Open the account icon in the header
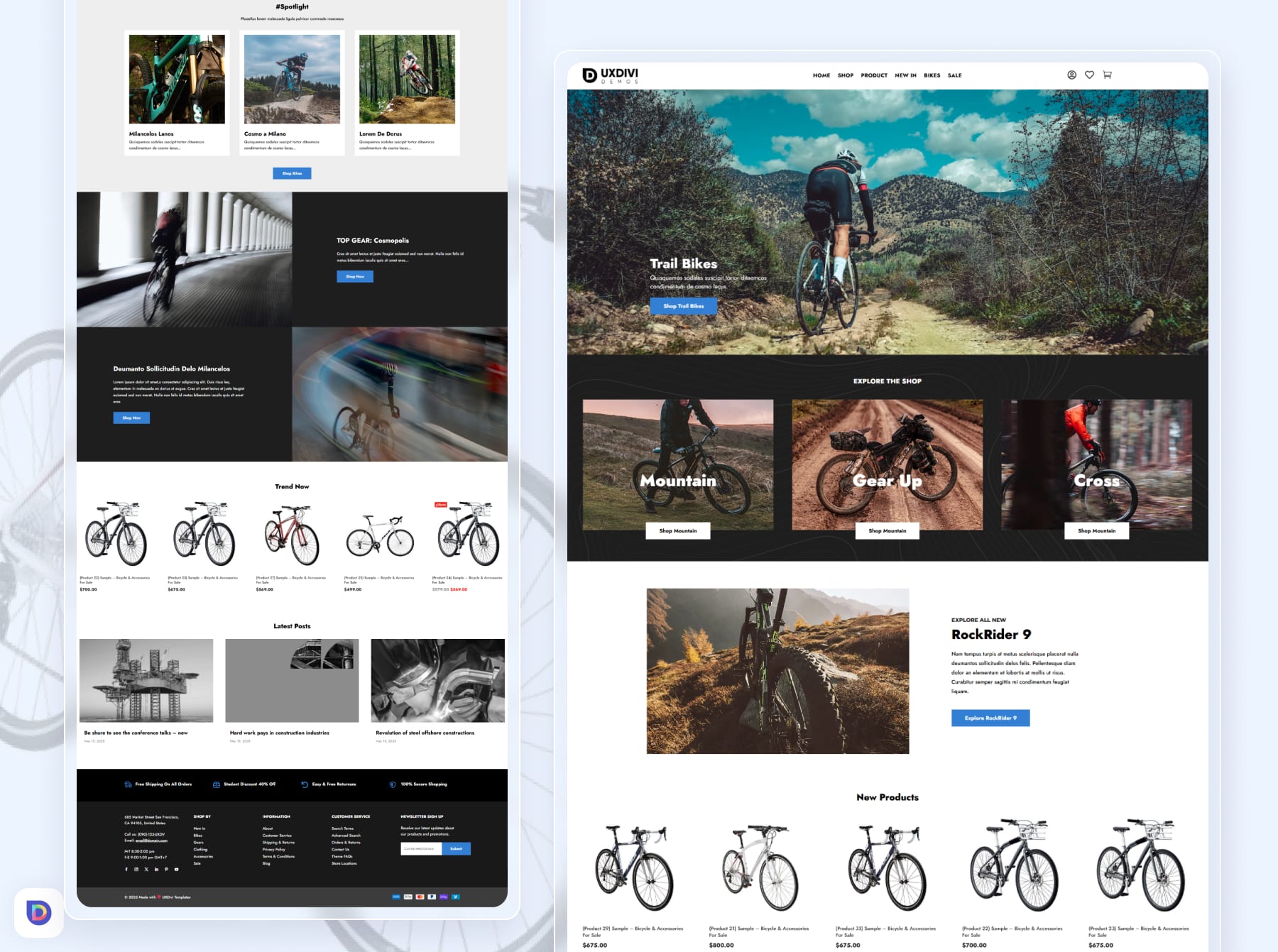This screenshot has height=952, width=1278. pyautogui.click(x=1072, y=75)
